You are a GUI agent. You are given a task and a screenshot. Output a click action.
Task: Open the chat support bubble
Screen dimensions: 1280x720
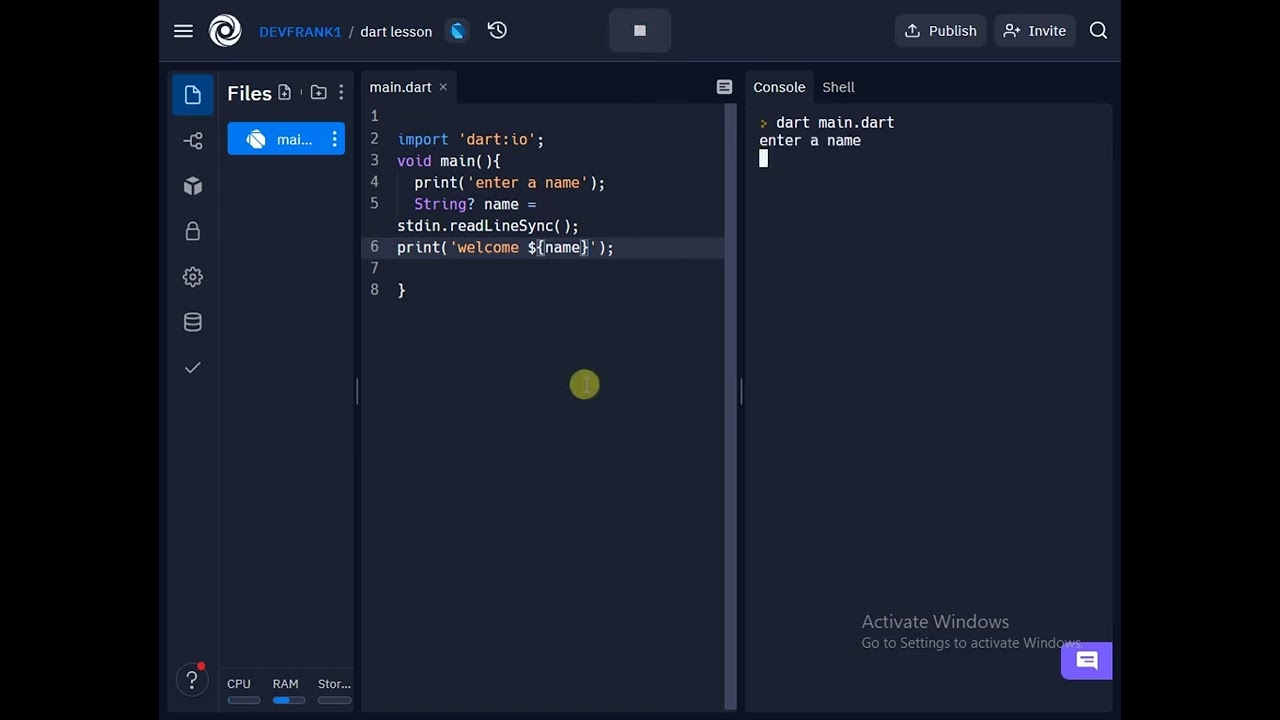(1086, 661)
